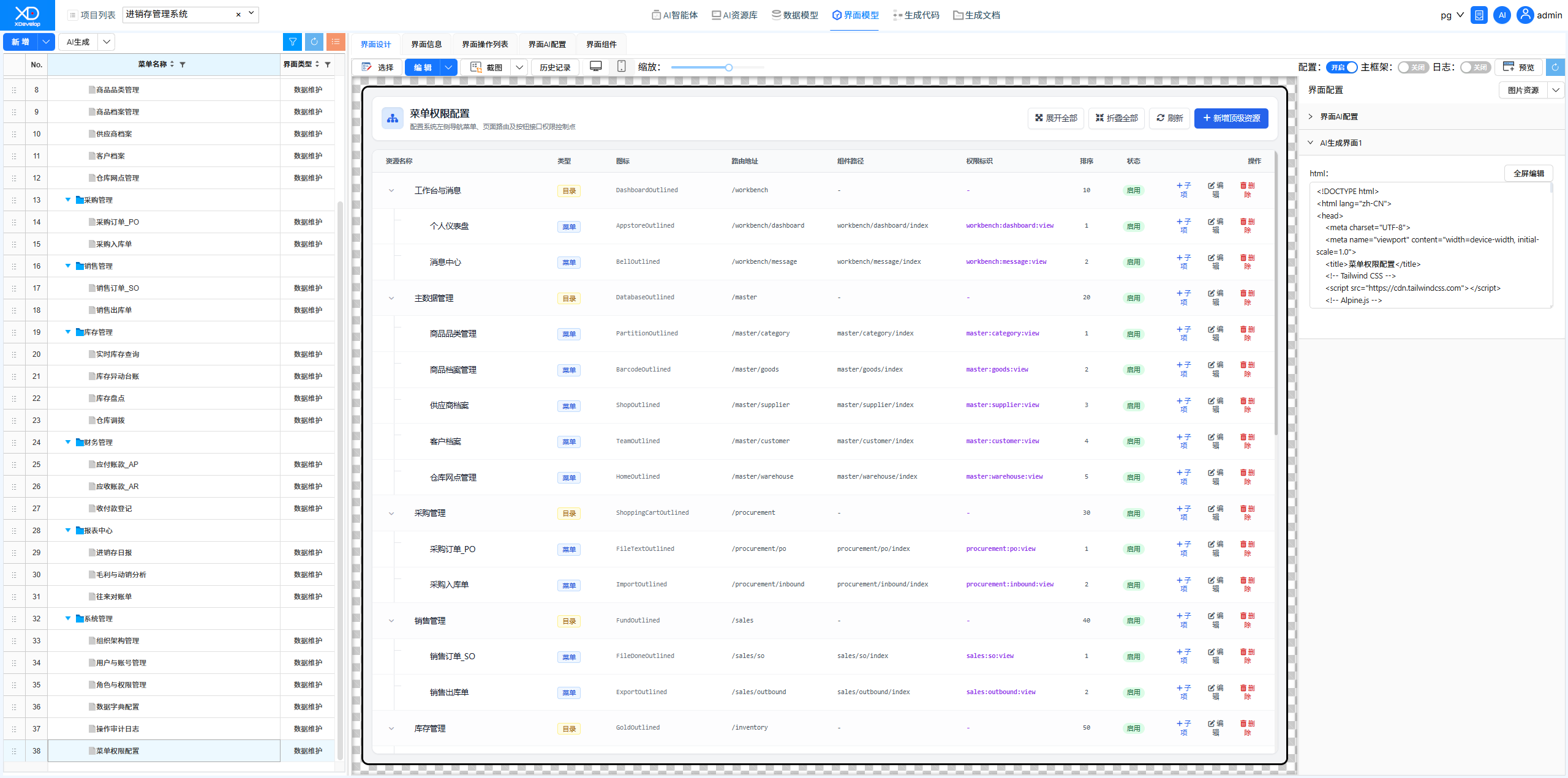Collapse the 采购管理 folder in menu tree
The image size is (1568, 778).
tap(68, 200)
